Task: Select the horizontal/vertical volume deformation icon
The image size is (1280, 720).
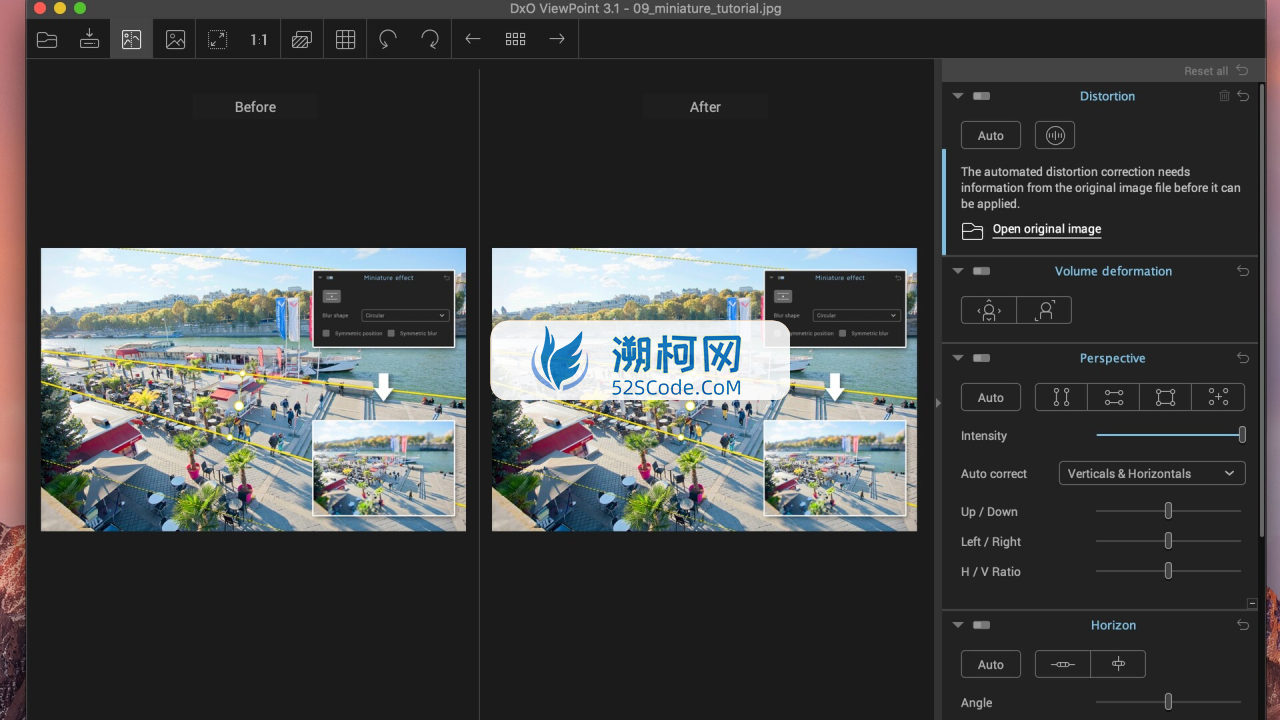Action: point(989,310)
